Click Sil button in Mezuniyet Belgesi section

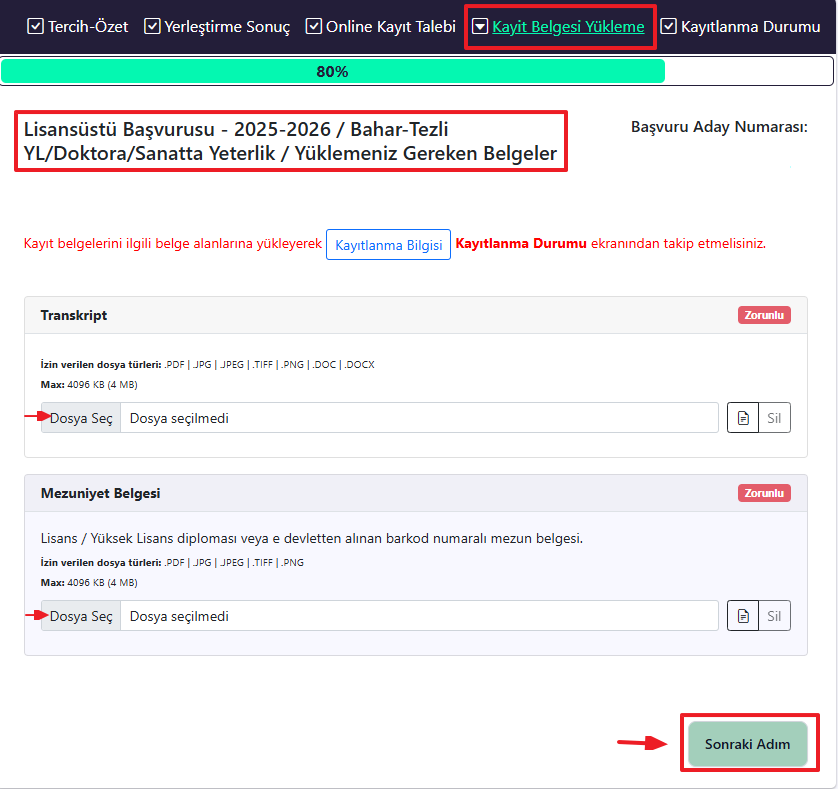[x=774, y=616]
